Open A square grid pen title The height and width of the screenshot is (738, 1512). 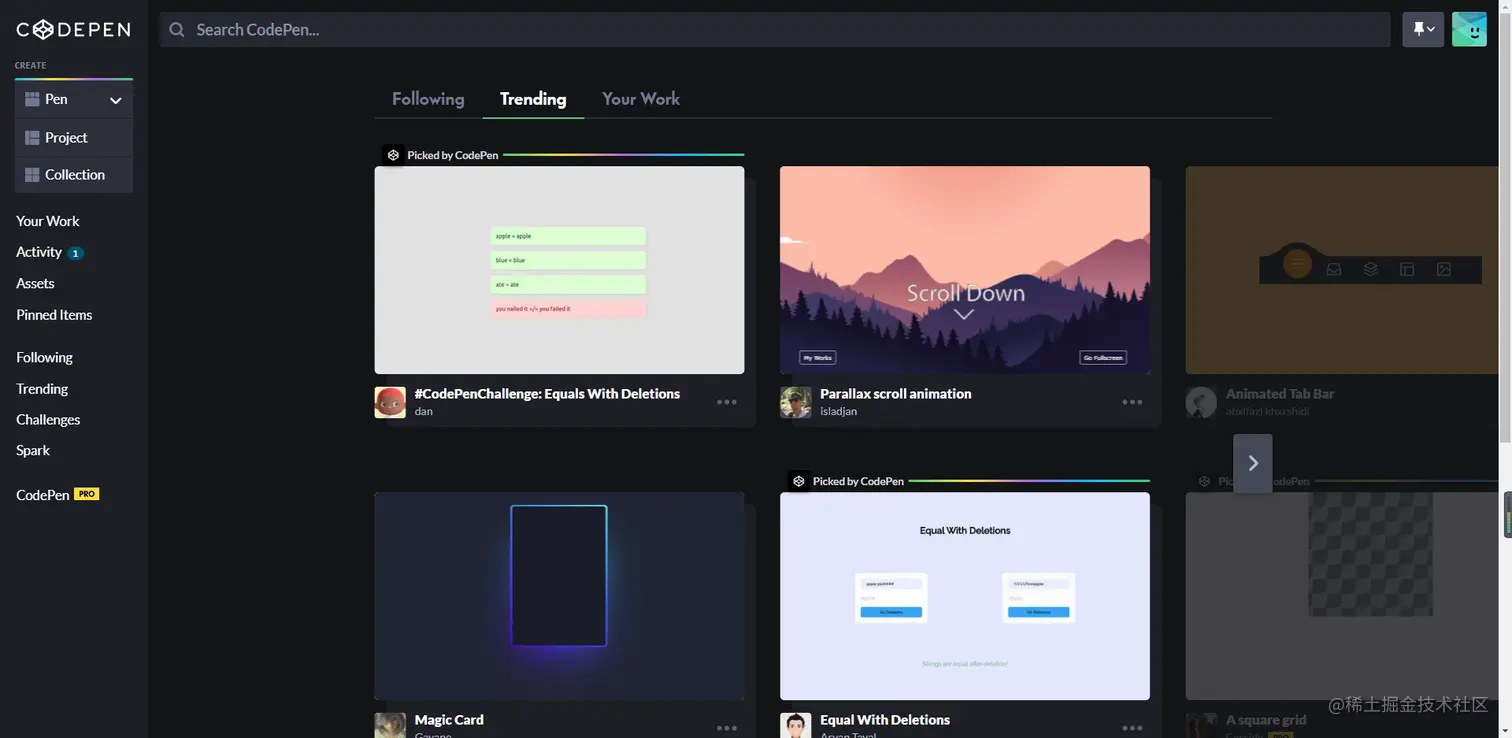point(1266,719)
